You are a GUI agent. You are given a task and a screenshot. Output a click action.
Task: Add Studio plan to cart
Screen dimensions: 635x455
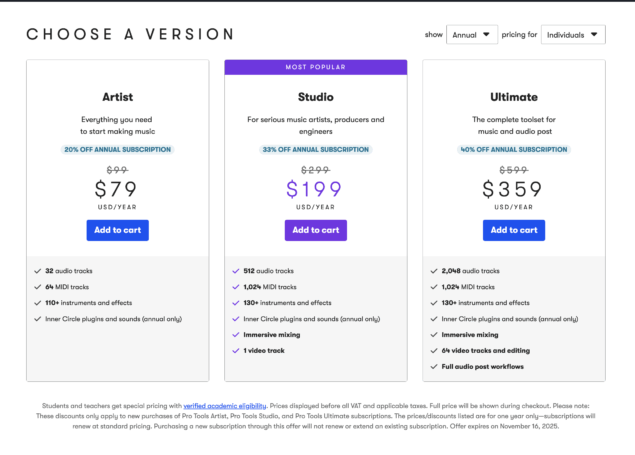point(315,230)
